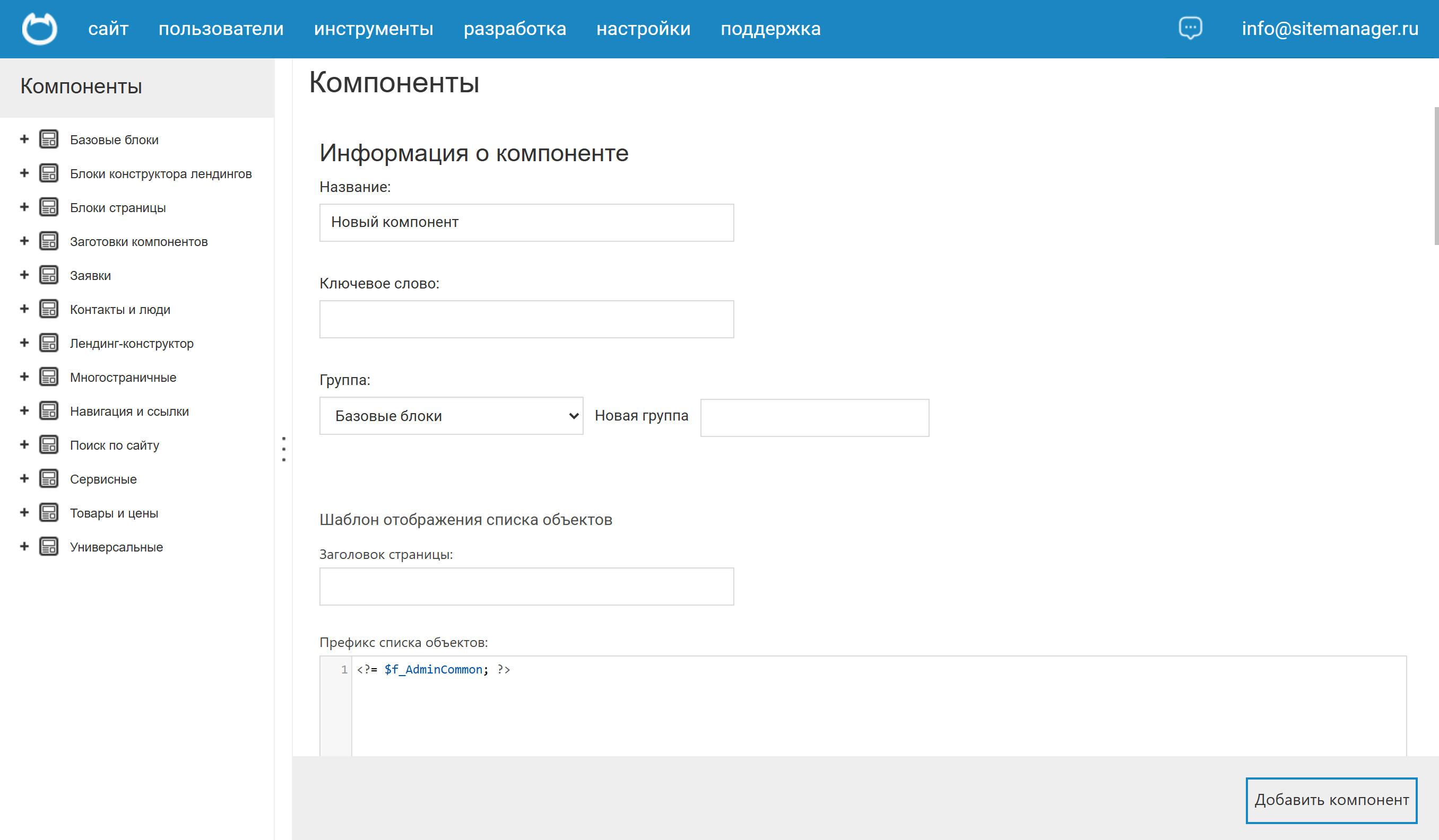Click the sidebar splitter handle dots
Viewport: 1439px width, 840px height.
click(x=284, y=449)
